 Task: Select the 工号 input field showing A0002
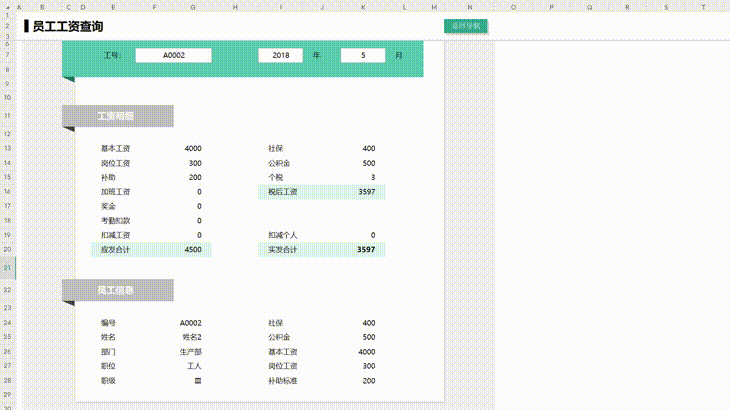click(173, 56)
